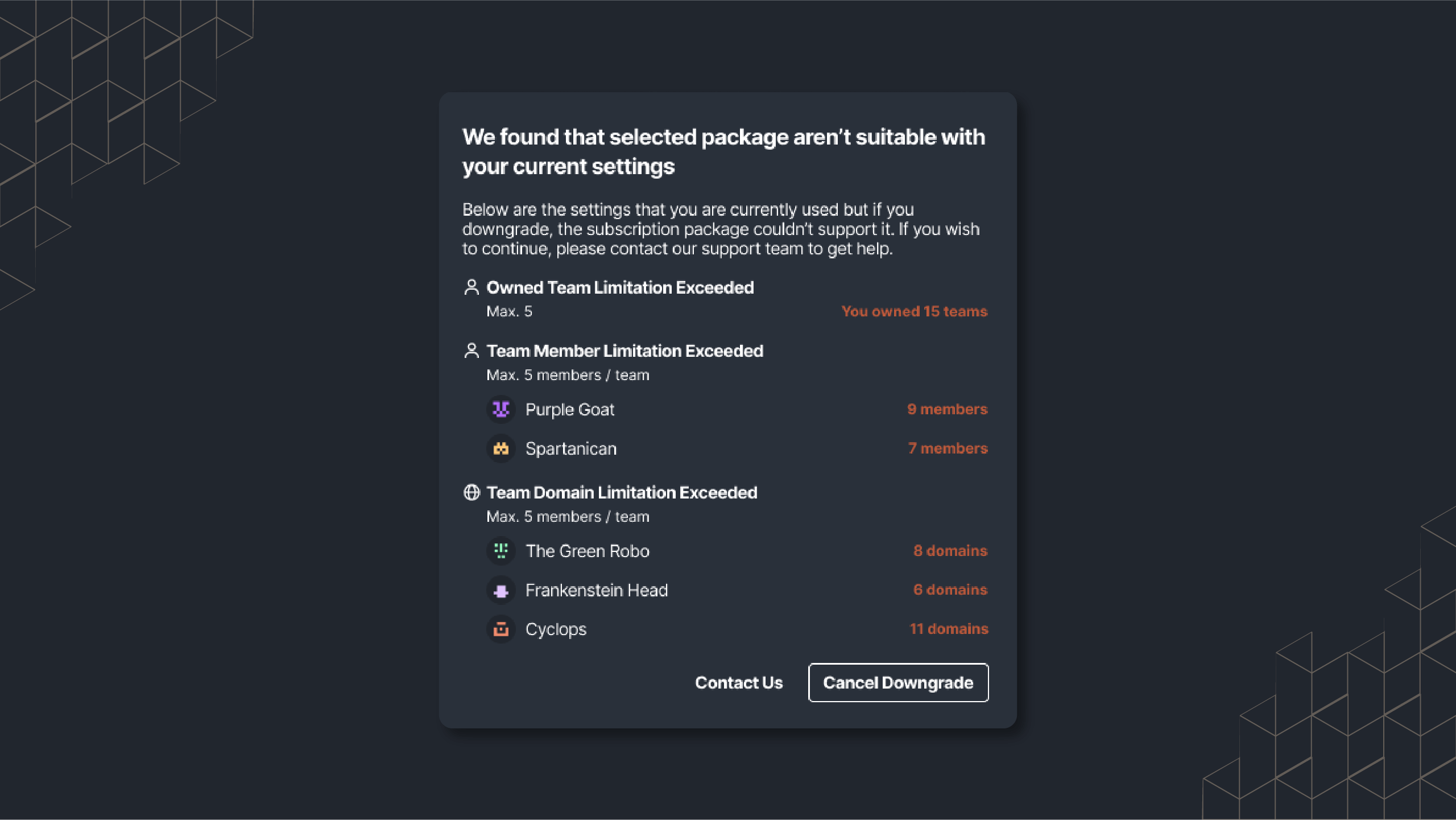This screenshot has height=820, width=1456.
Task: Select the Frankenstein Head team name
Action: [x=597, y=590]
